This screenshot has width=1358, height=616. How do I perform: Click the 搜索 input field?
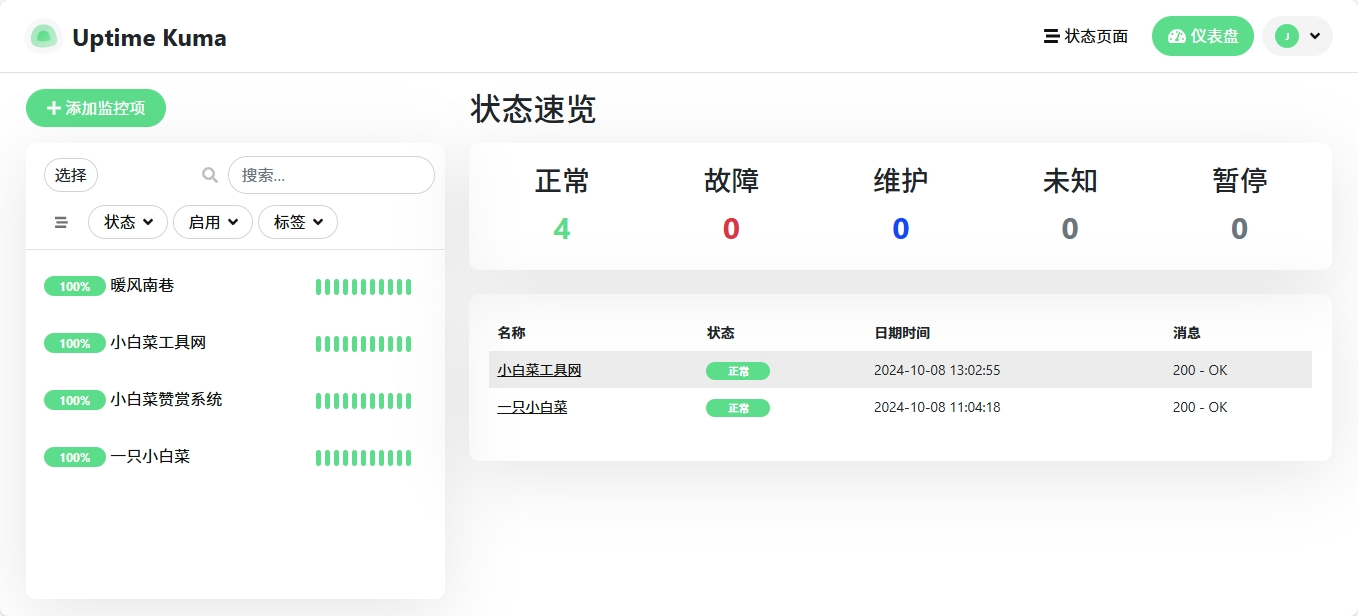point(331,175)
